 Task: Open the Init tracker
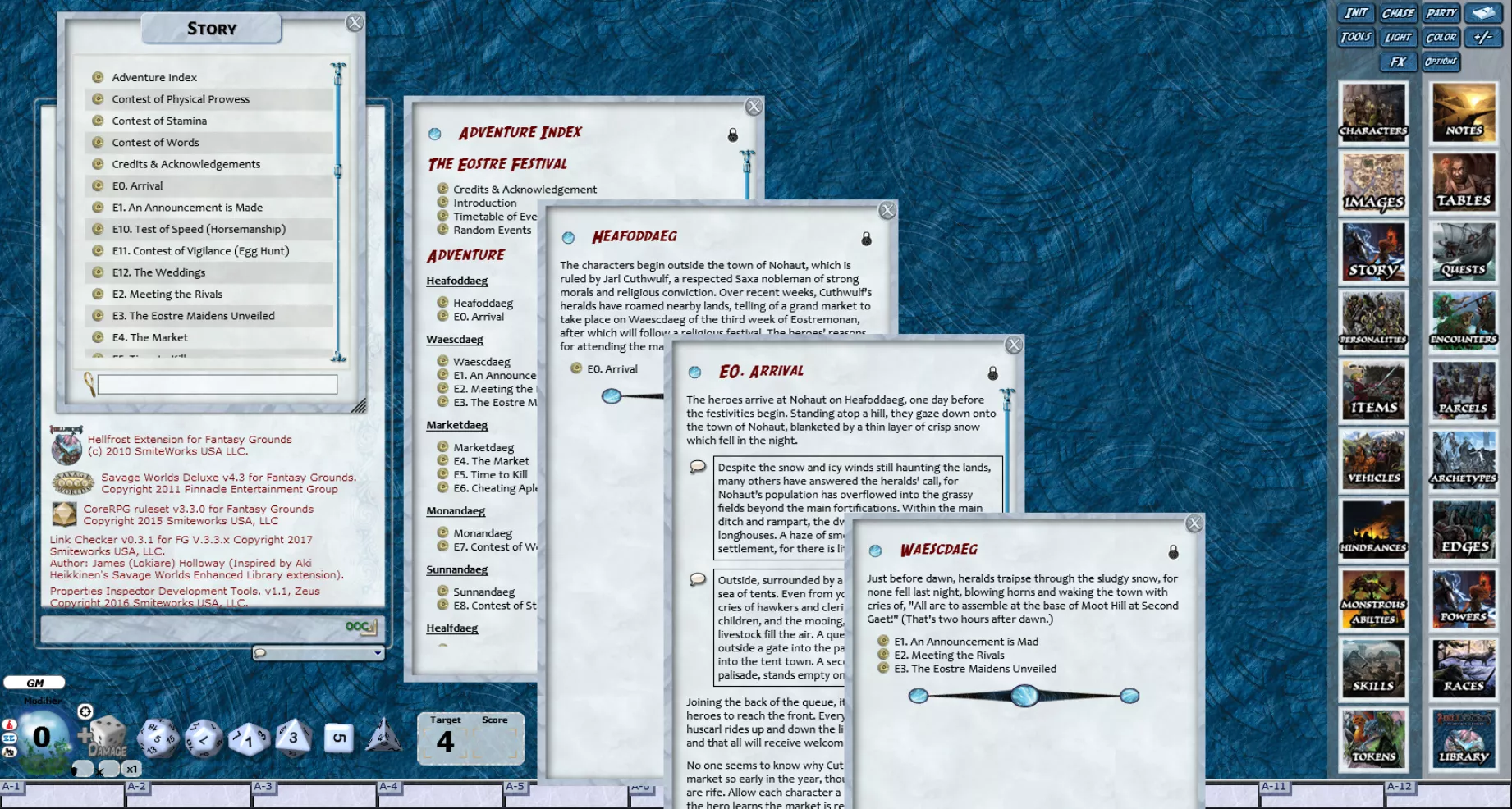click(x=1355, y=12)
